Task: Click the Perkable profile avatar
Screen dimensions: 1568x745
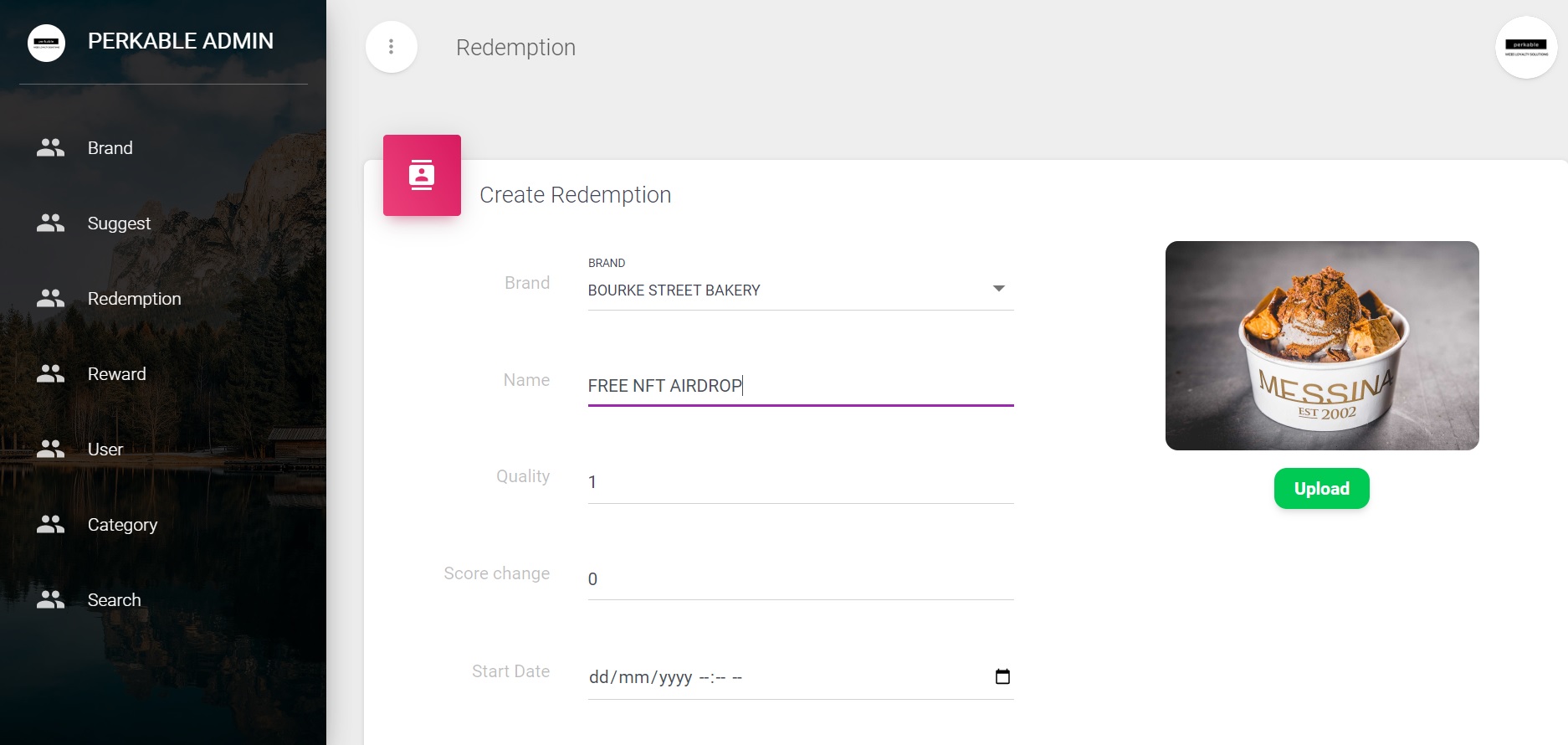Action: pyautogui.click(x=1525, y=47)
